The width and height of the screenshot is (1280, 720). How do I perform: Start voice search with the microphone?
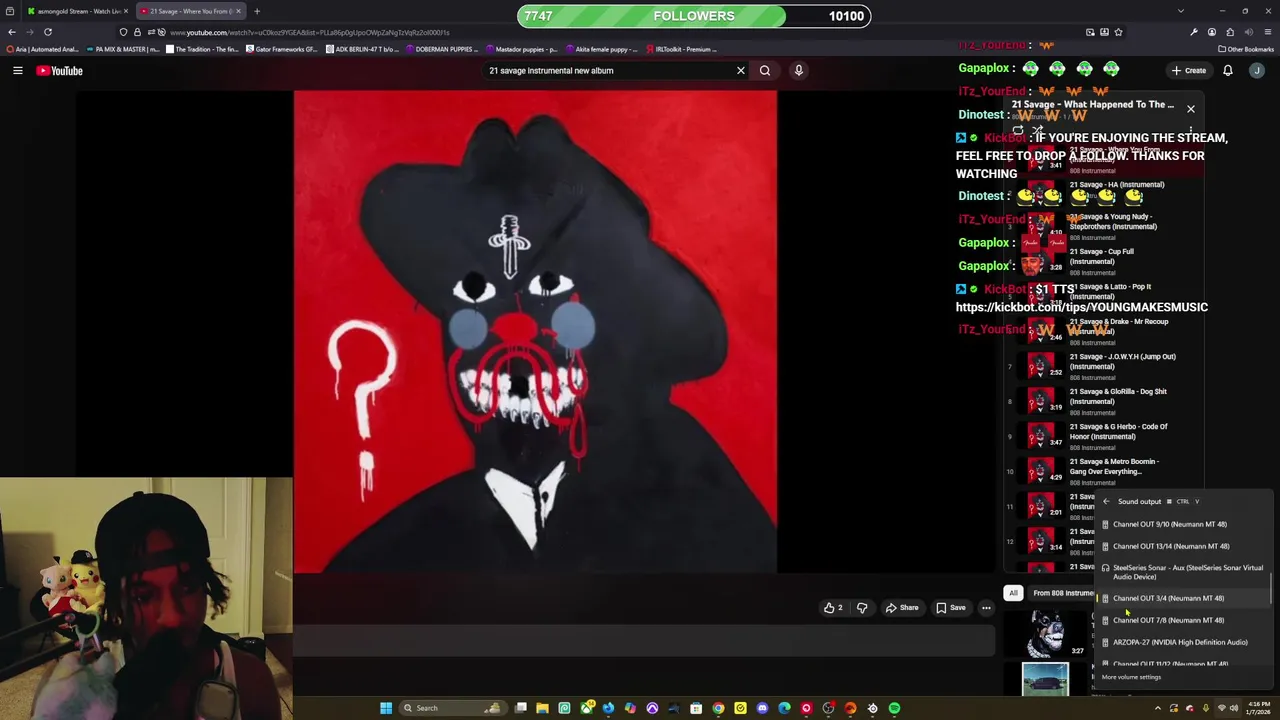798,70
